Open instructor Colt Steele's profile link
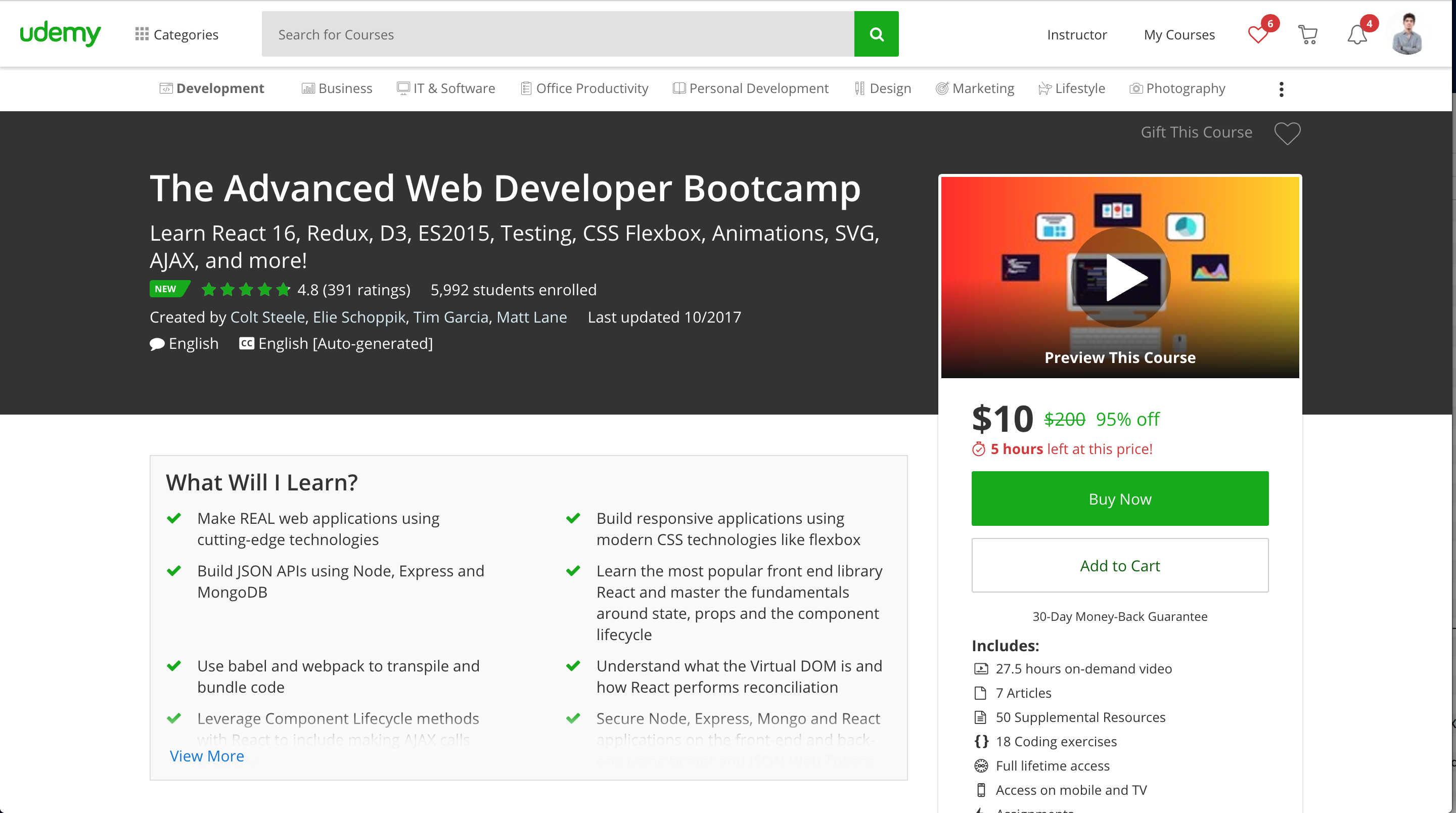 tap(267, 317)
